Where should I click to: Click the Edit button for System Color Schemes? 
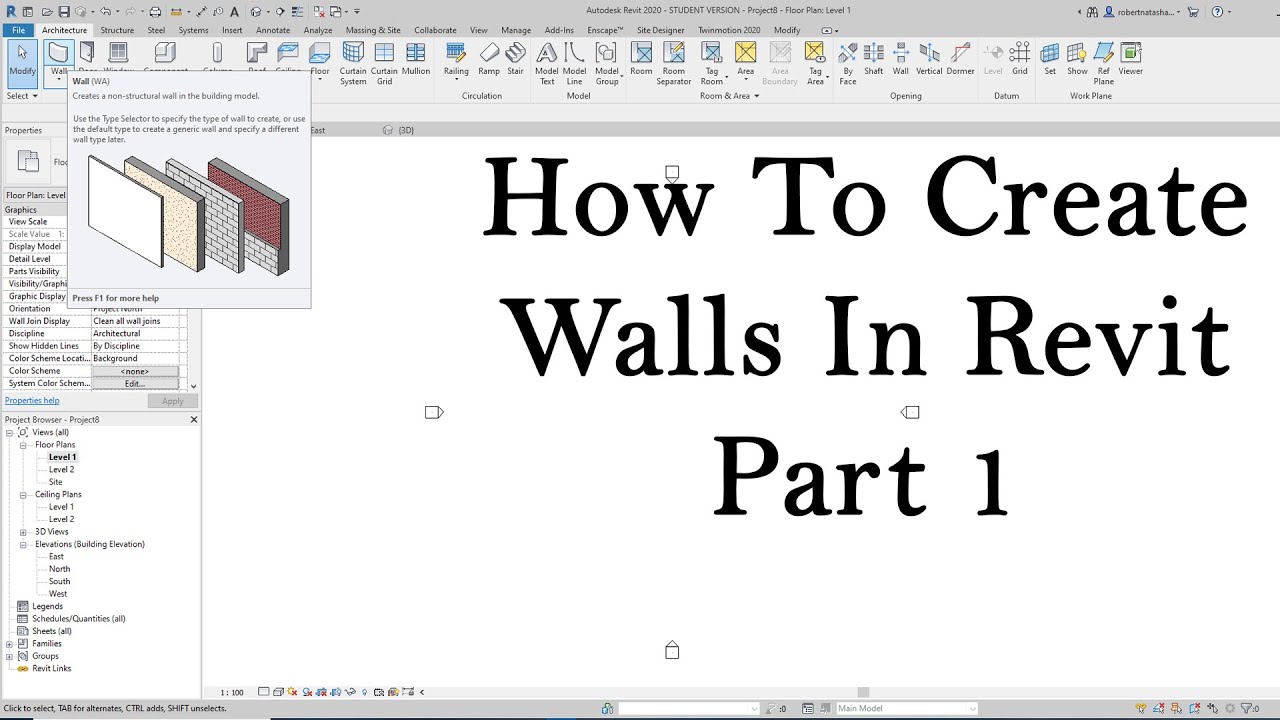click(x=135, y=384)
